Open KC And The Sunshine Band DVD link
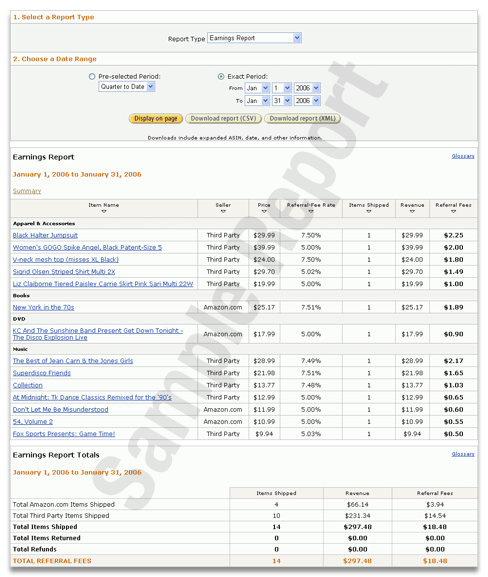This screenshot has height=577, width=488. click(98, 334)
